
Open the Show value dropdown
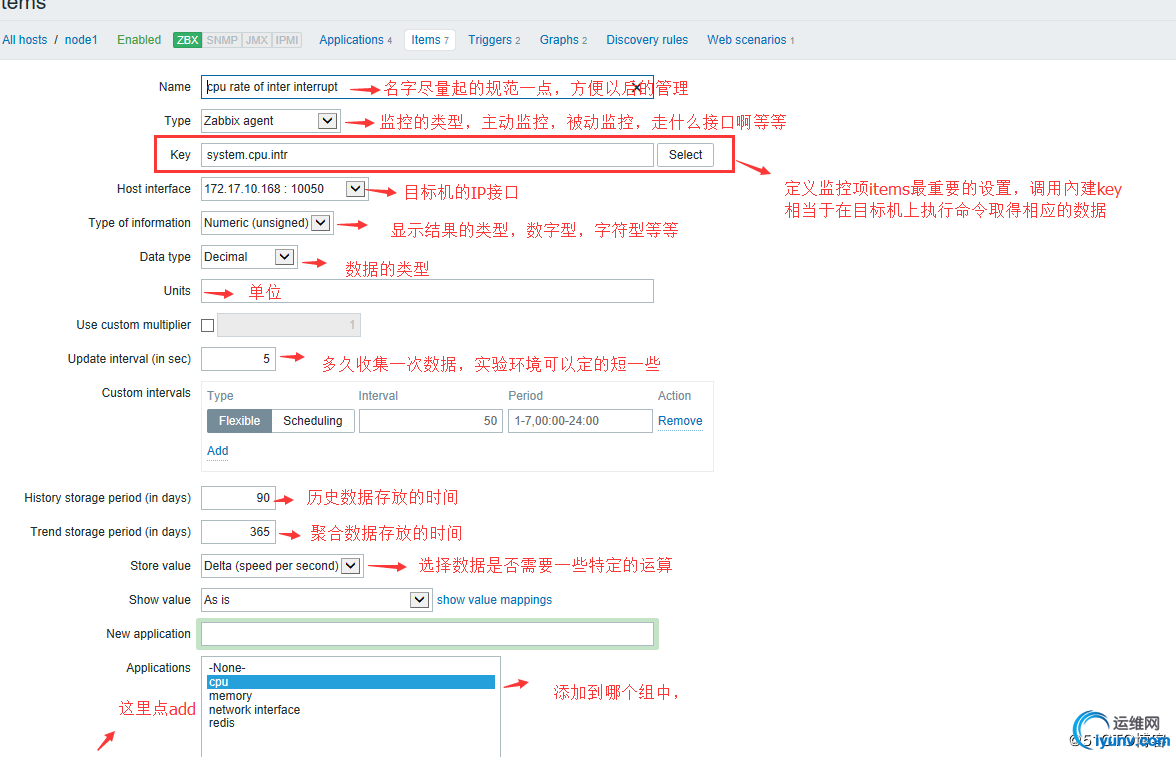pyautogui.click(x=316, y=600)
